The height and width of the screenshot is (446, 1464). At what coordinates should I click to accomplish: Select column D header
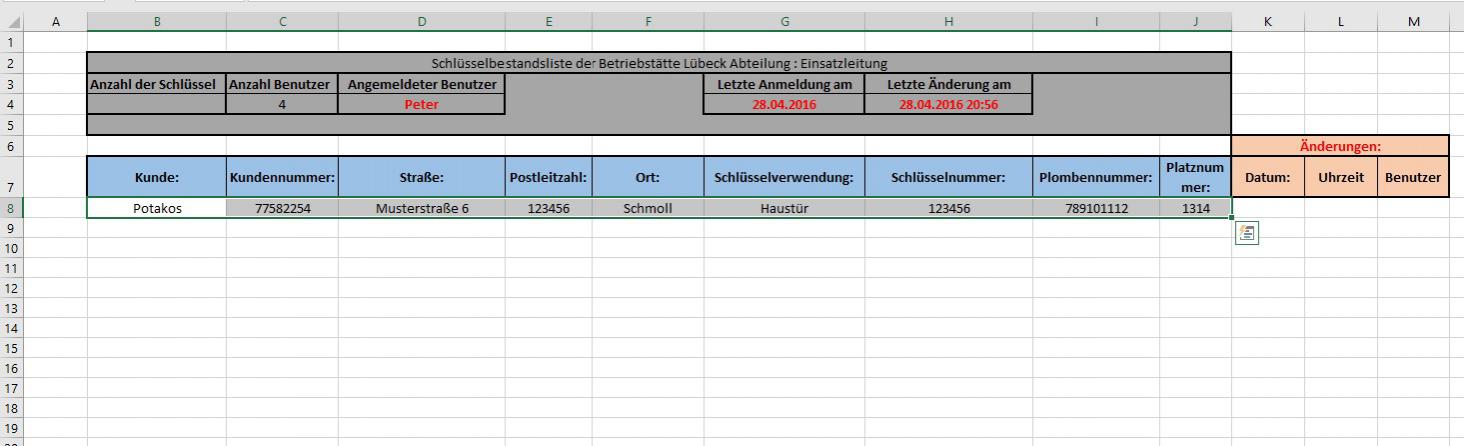[421, 21]
